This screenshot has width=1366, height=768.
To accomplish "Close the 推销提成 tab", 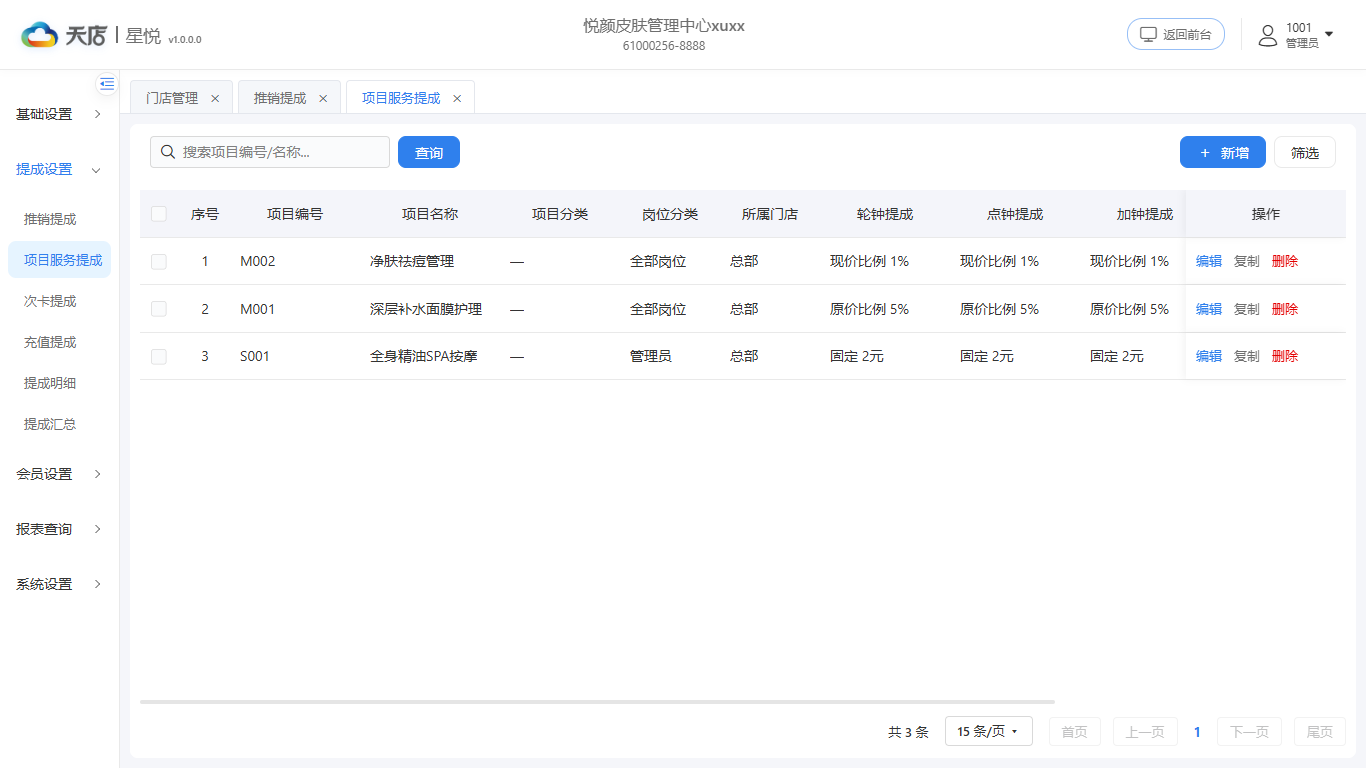I will coord(323,98).
